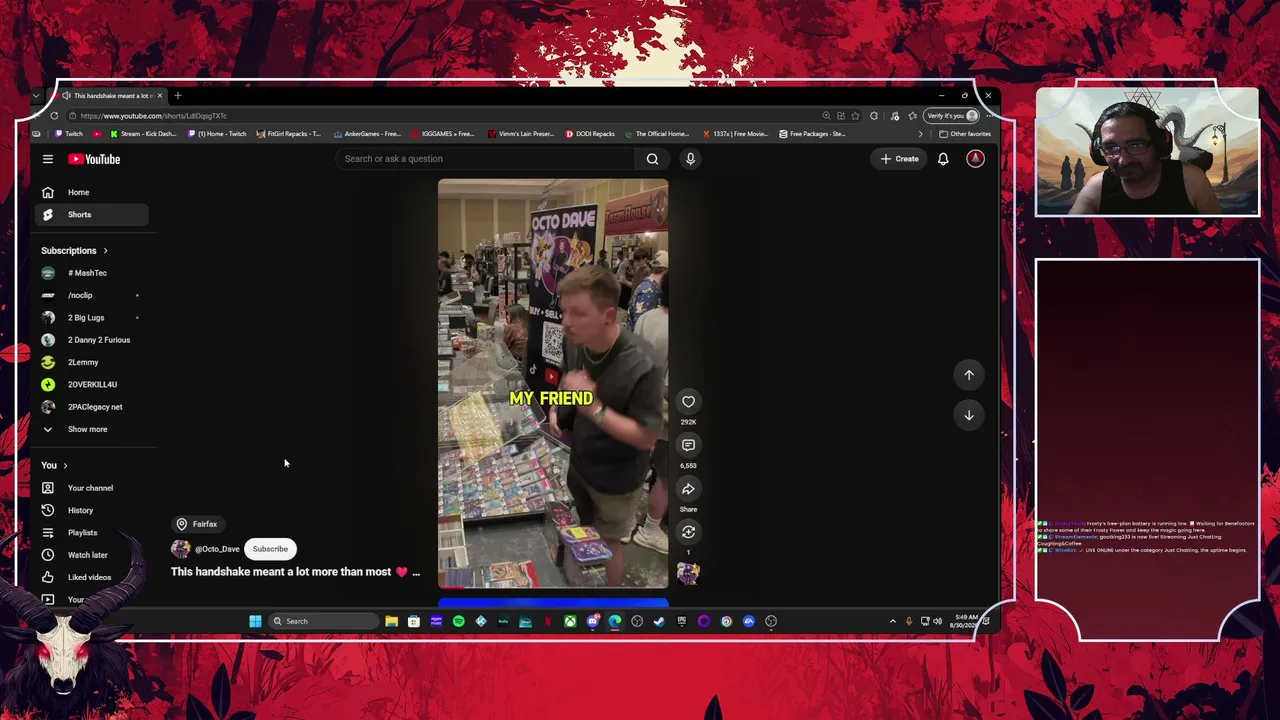Open the tab search dropdown arrow

(36, 96)
